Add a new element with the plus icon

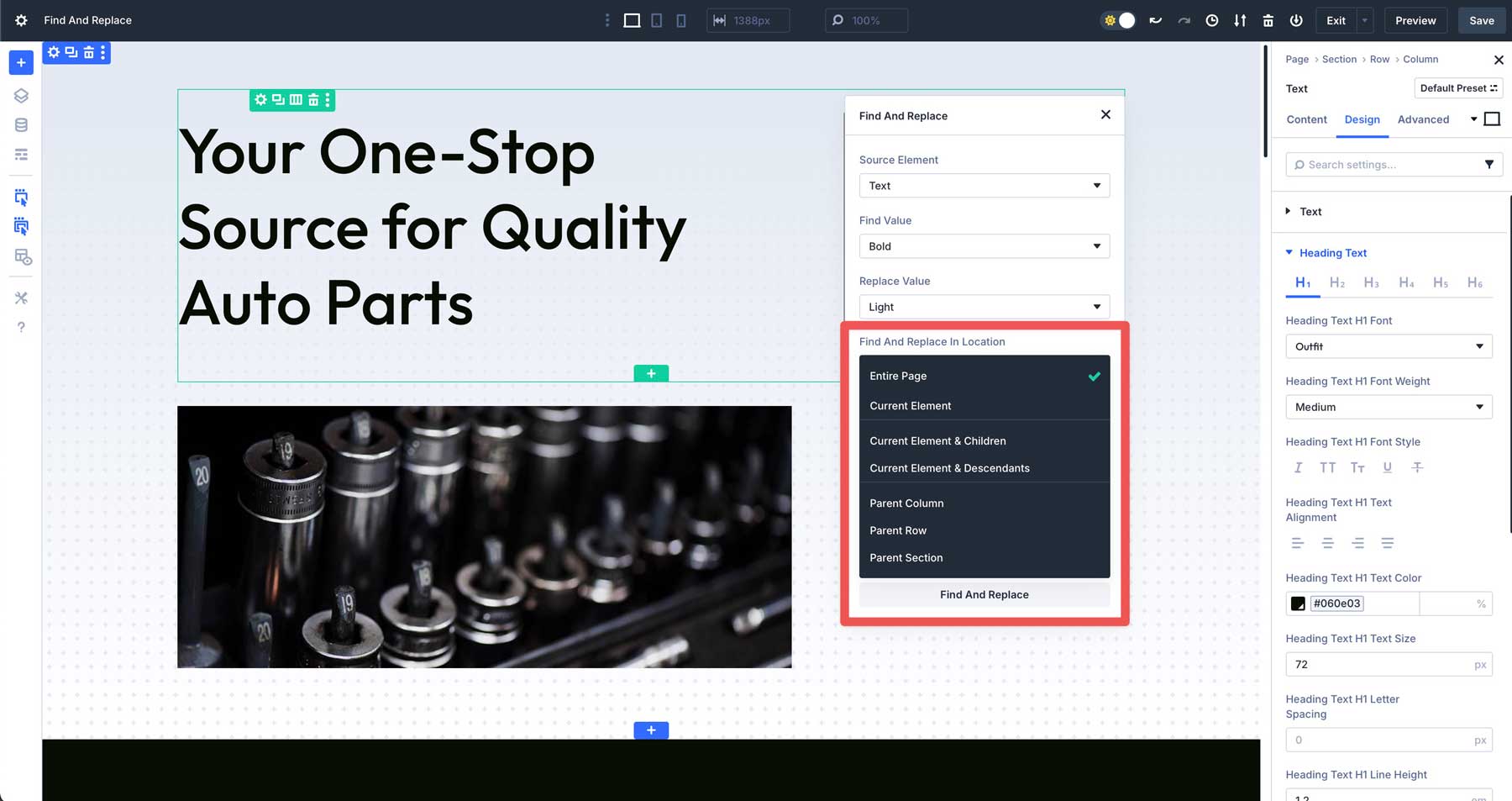20,62
